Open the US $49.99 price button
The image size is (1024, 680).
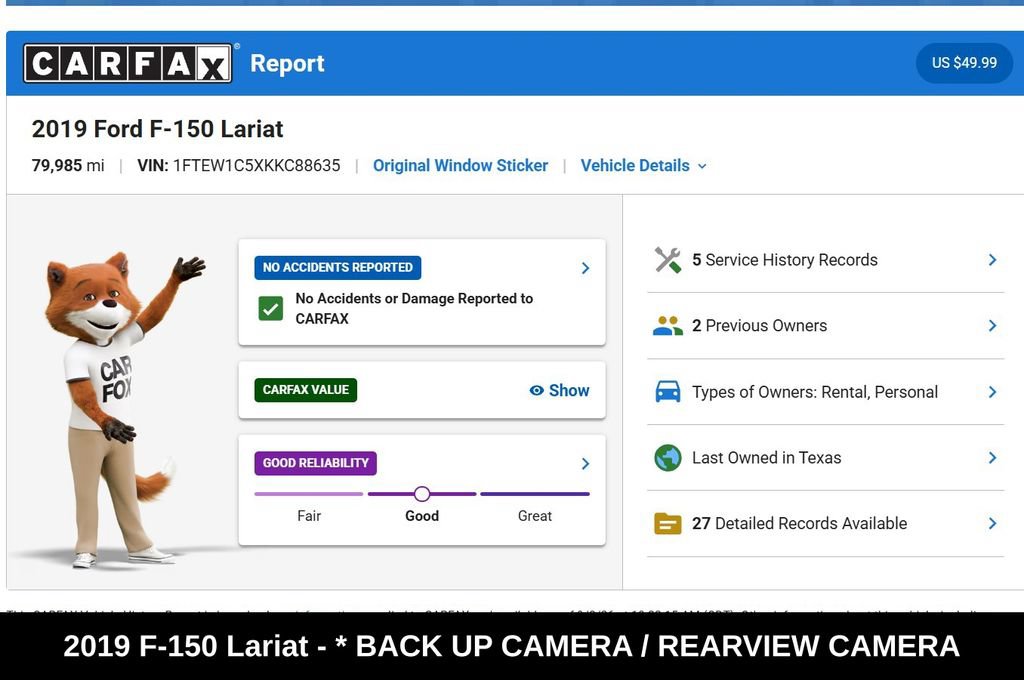pos(964,63)
